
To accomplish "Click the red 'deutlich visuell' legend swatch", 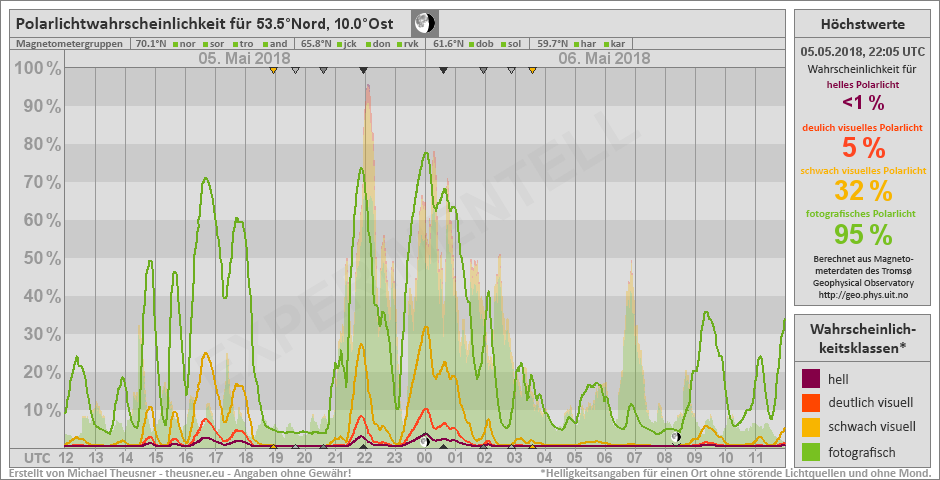I will 811,403.
